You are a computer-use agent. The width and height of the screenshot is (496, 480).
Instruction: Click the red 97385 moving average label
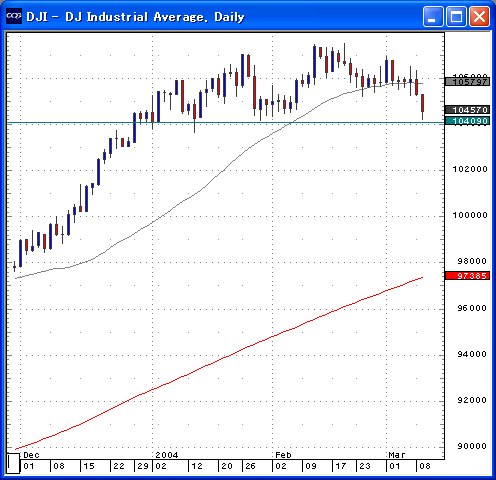[467, 276]
